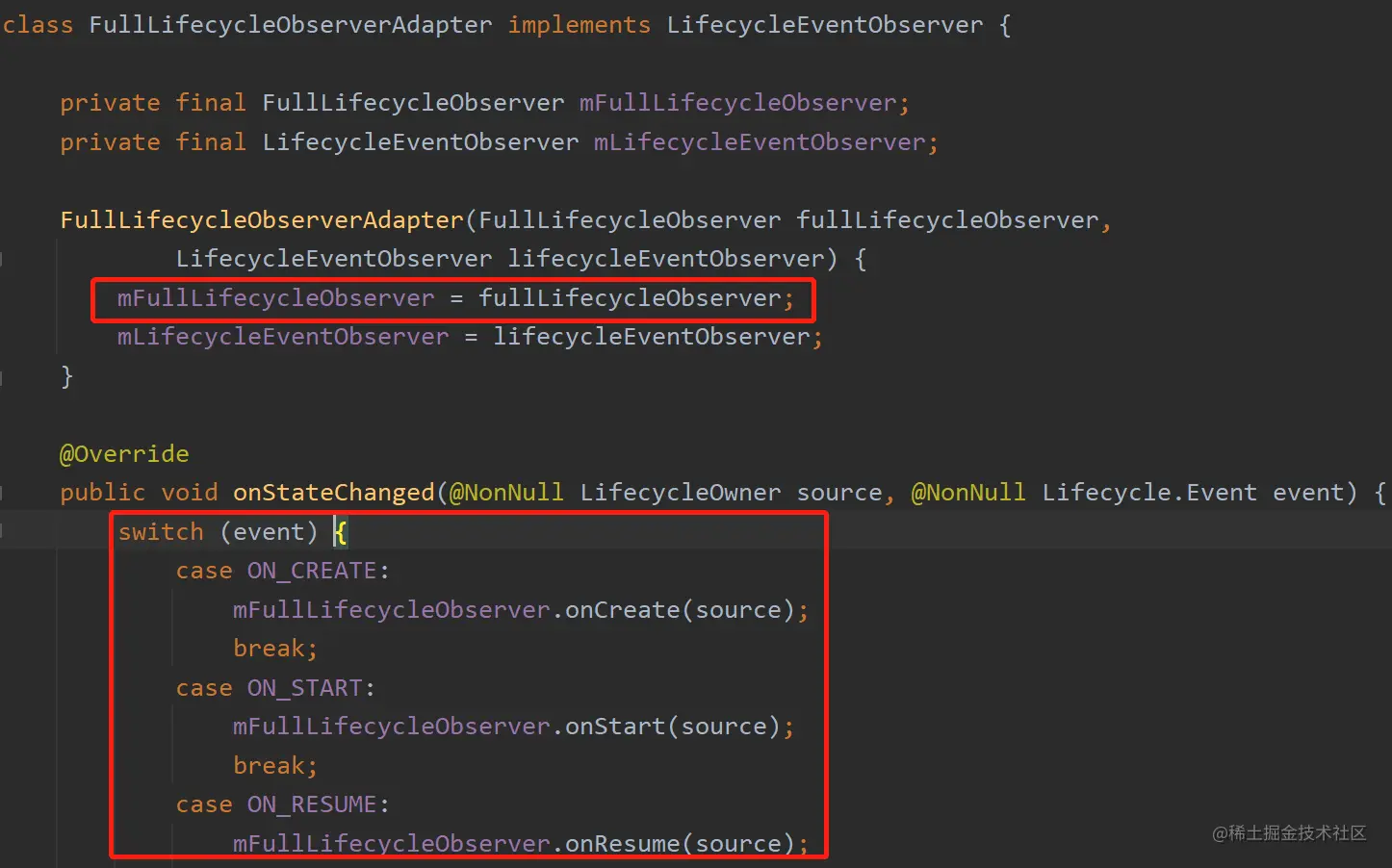Click the highlighted opening brace after switch (event)
Image resolution: width=1392 pixels, height=868 pixels.
(340, 532)
